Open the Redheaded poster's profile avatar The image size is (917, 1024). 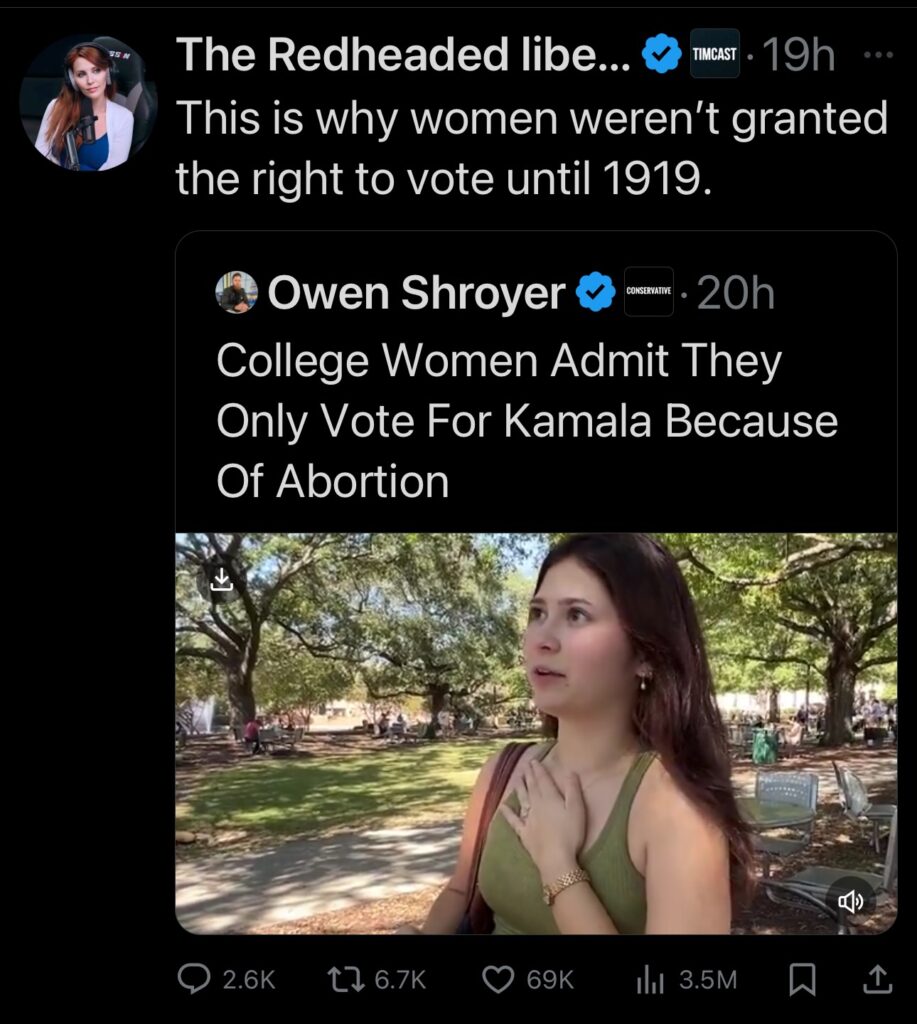coord(88,105)
